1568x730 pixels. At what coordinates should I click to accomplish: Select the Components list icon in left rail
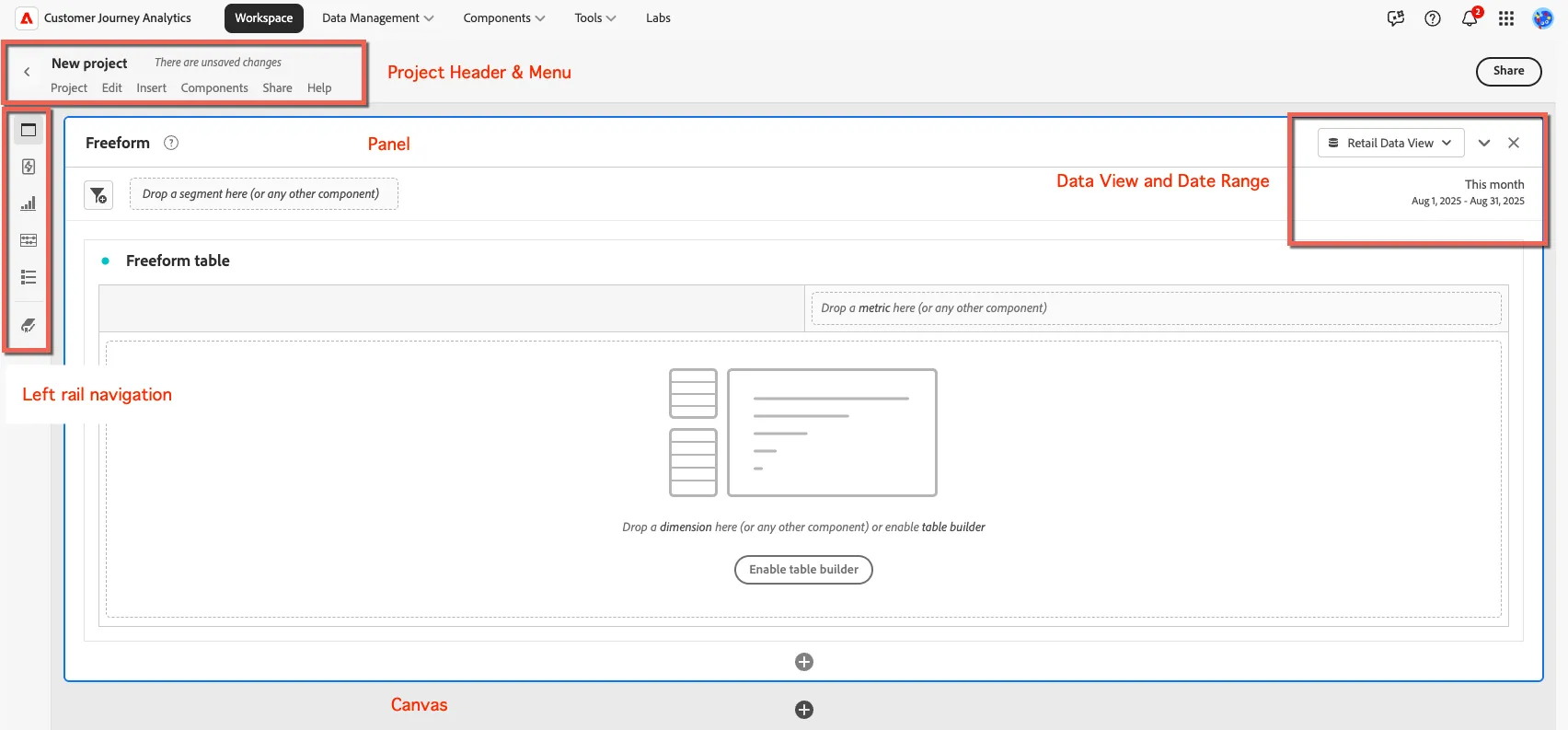pyautogui.click(x=29, y=277)
